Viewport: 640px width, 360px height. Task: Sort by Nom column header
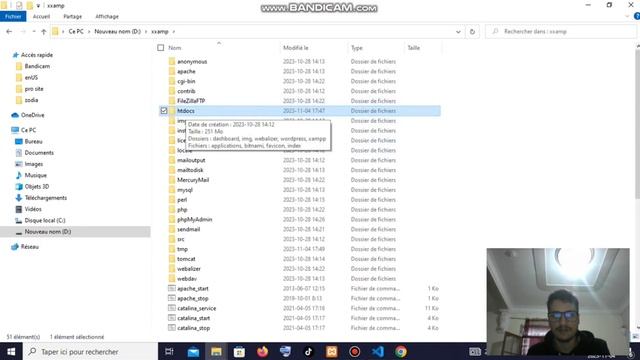coord(175,48)
